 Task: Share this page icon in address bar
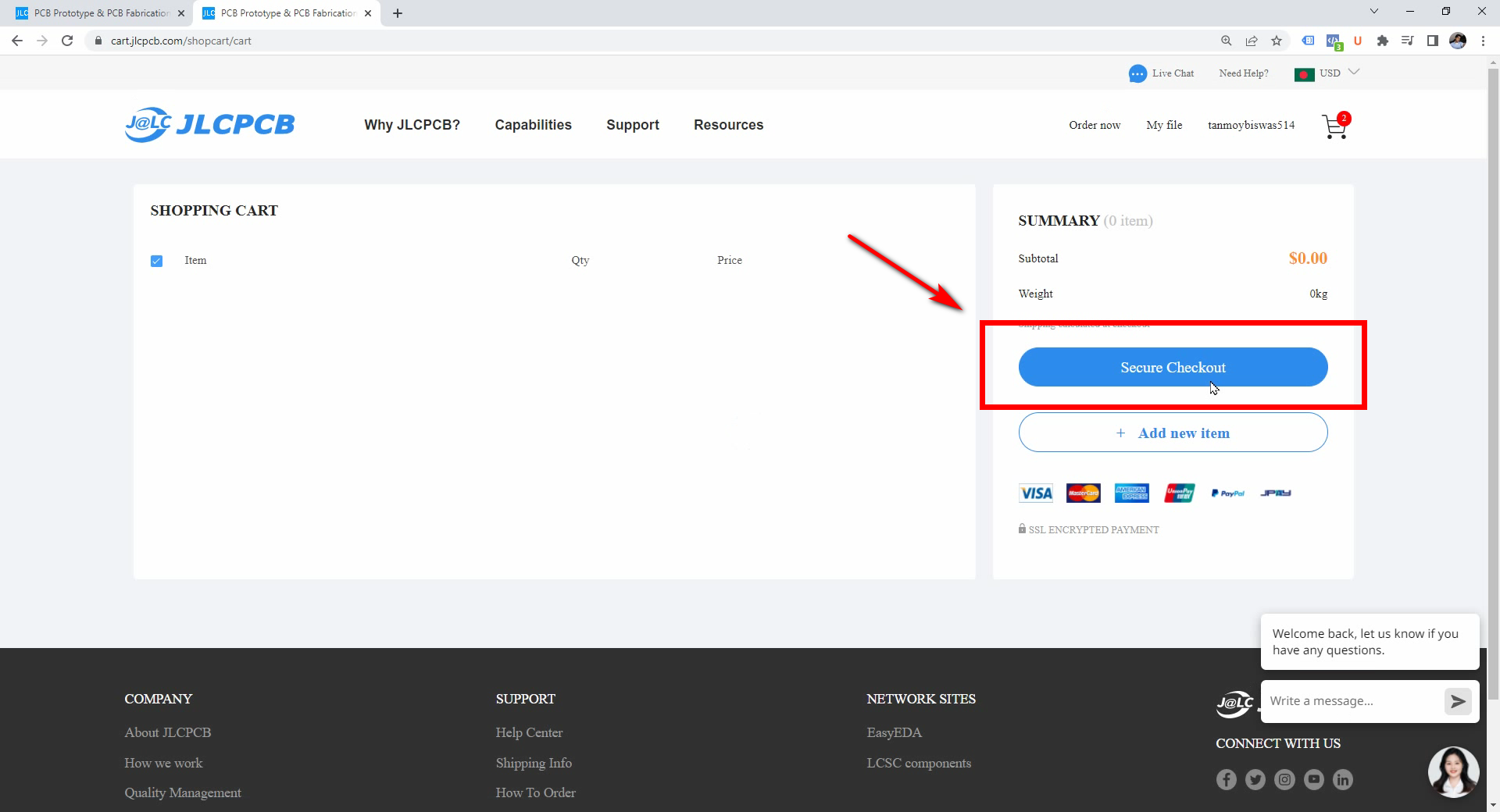click(1252, 41)
